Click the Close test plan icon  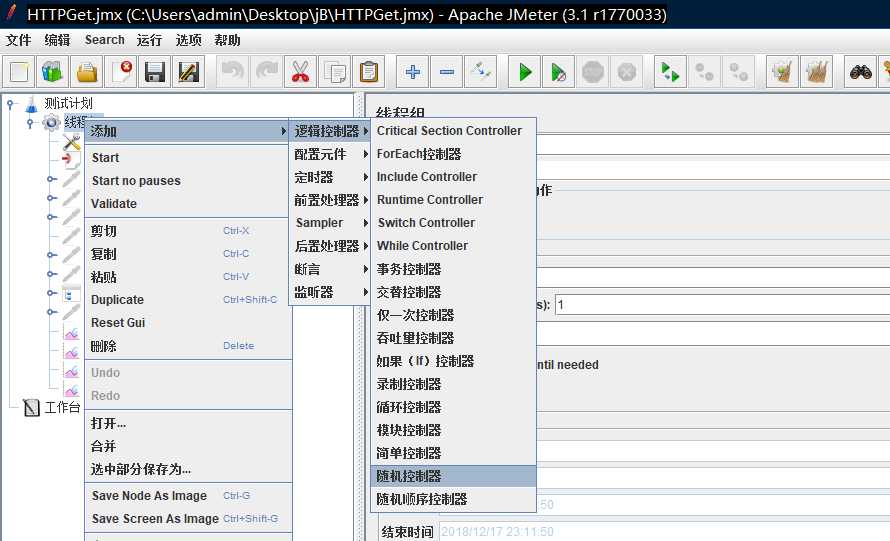[120, 72]
